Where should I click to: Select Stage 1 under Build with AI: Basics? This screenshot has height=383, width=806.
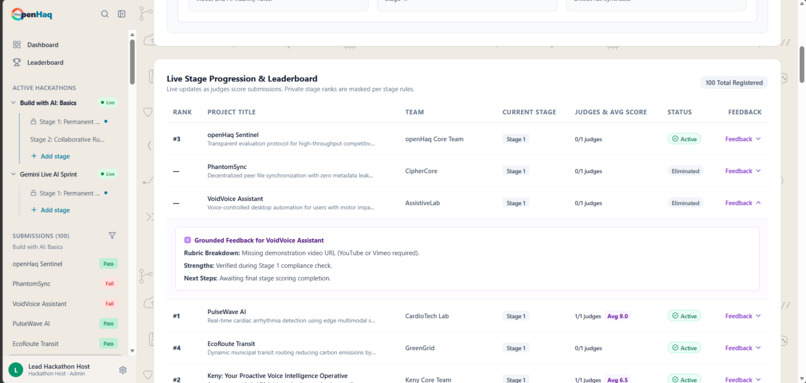pos(69,122)
